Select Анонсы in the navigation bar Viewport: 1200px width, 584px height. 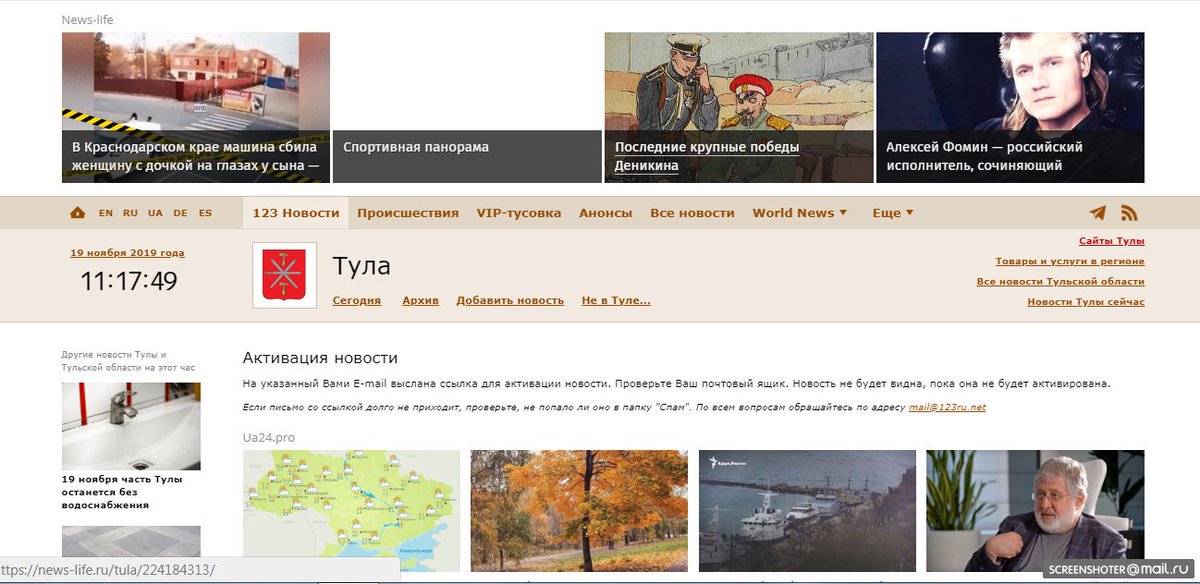tap(606, 213)
